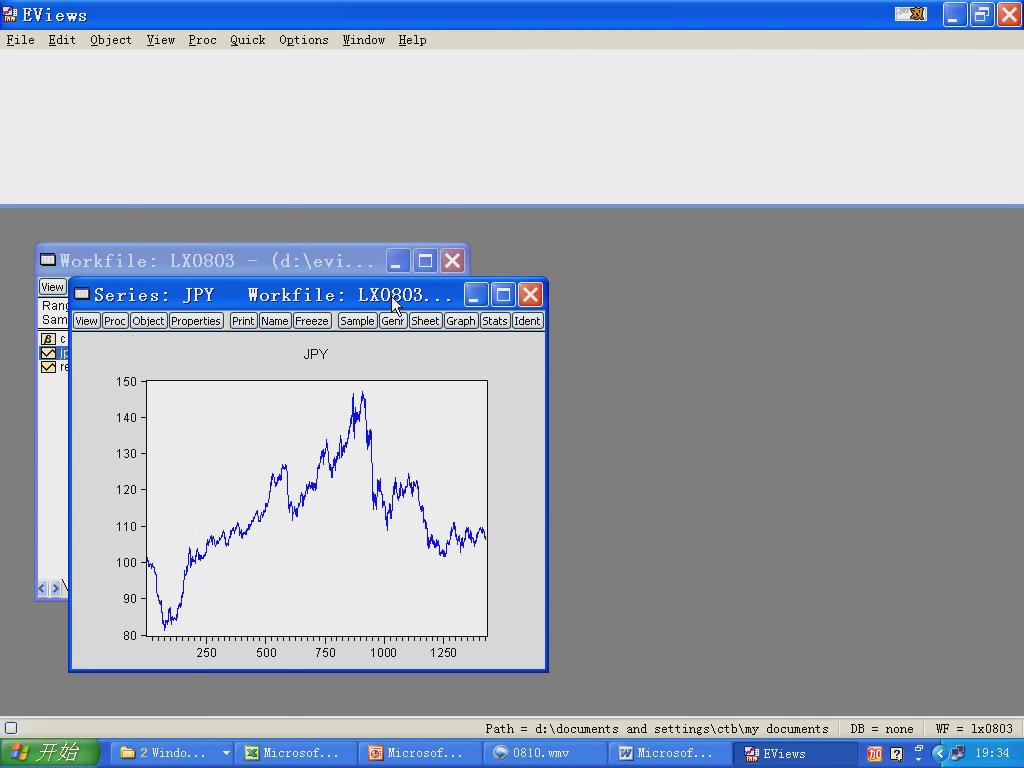1024x768 pixels.
Task: Open the File menu
Action: pos(20,40)
